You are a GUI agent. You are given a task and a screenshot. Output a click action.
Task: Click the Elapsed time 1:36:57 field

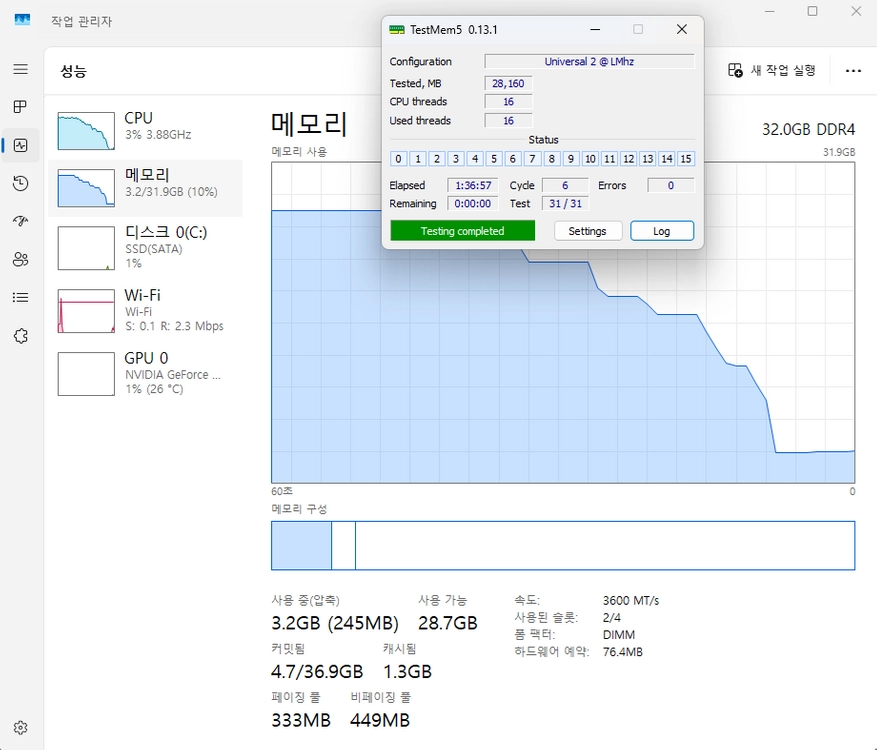tap(473, 185)
